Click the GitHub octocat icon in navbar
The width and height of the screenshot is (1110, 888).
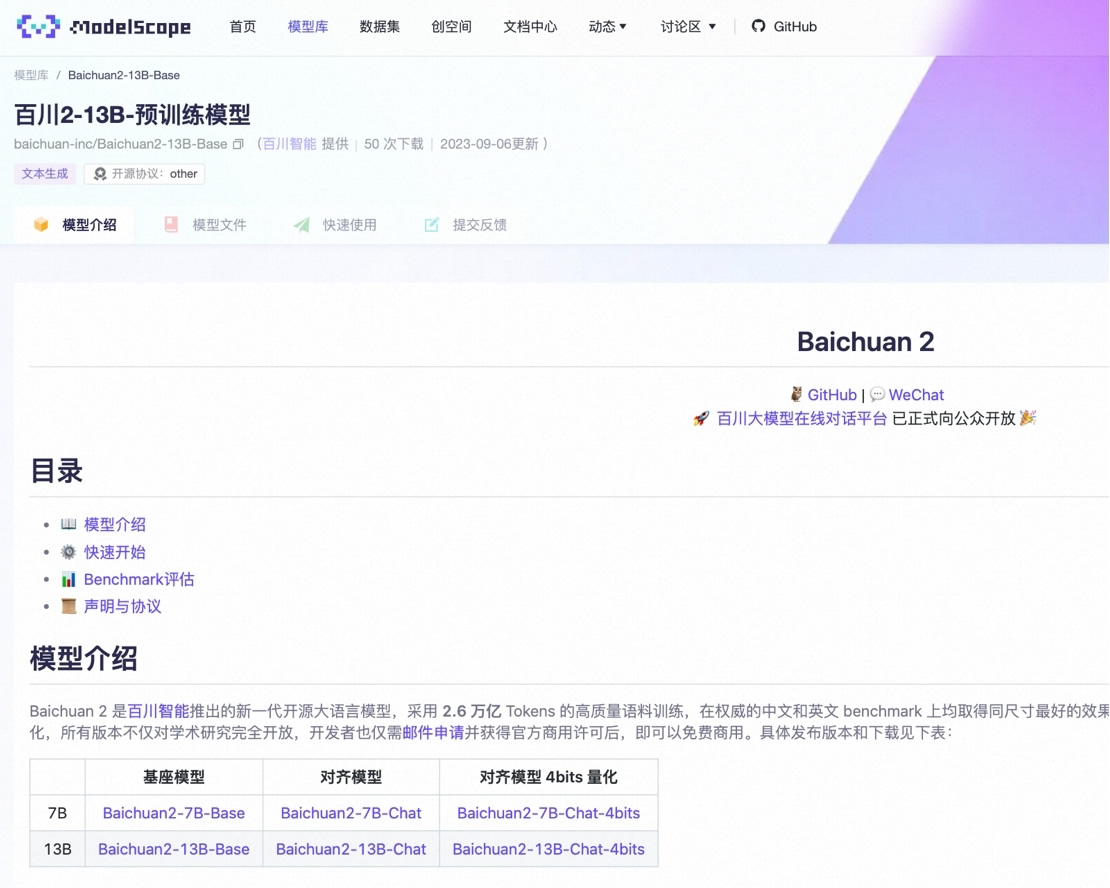(758, 26)
